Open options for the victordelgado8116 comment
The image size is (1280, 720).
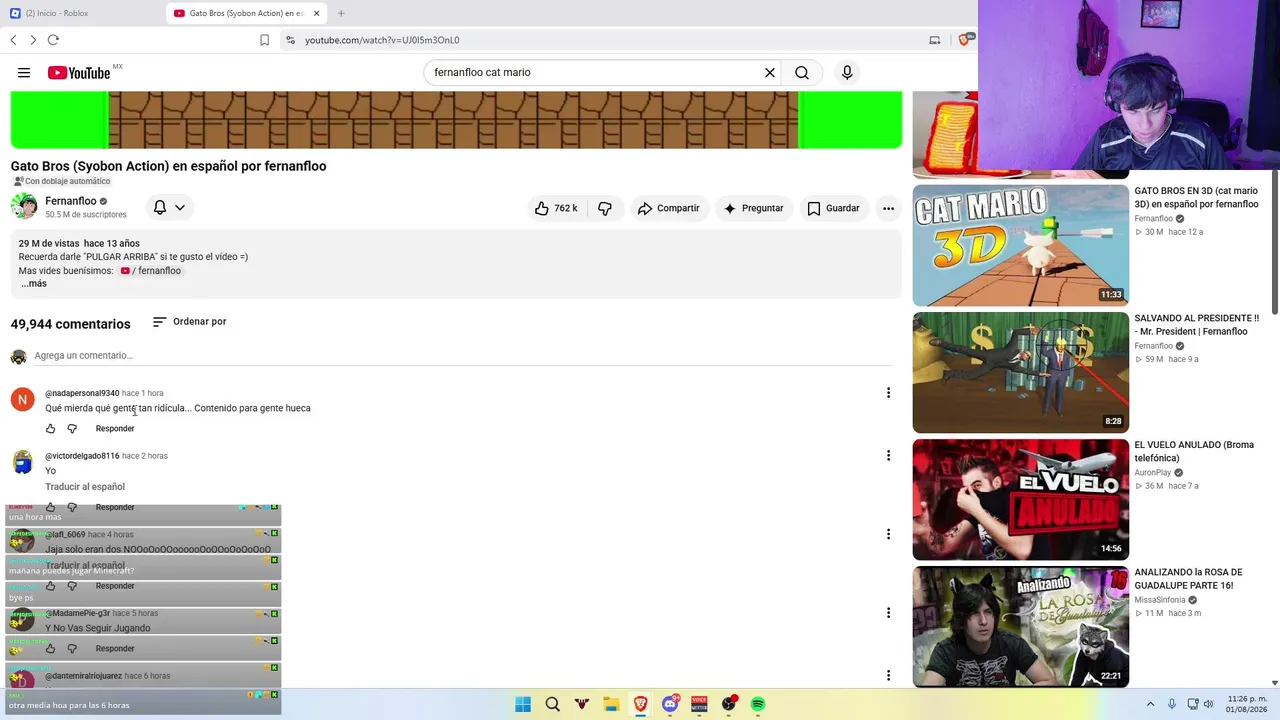click(x=888, y=456)
